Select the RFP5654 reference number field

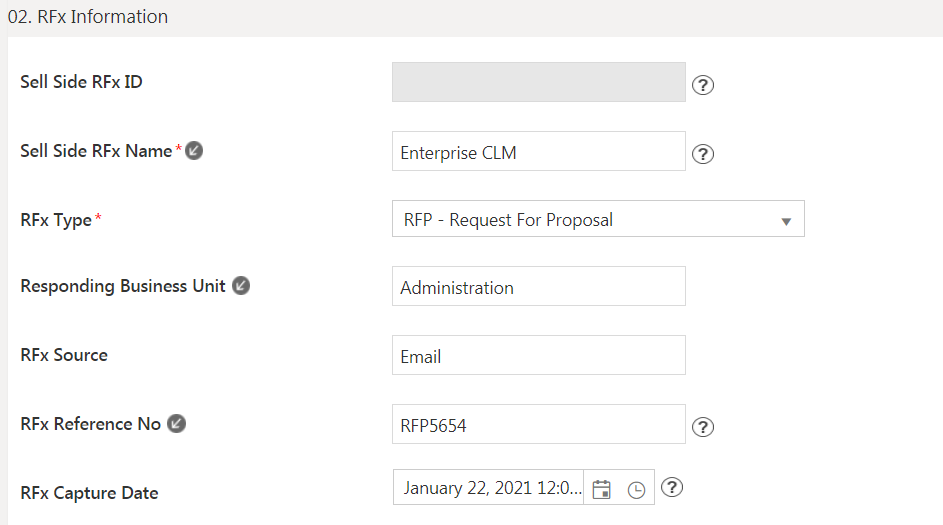(538, 425)
